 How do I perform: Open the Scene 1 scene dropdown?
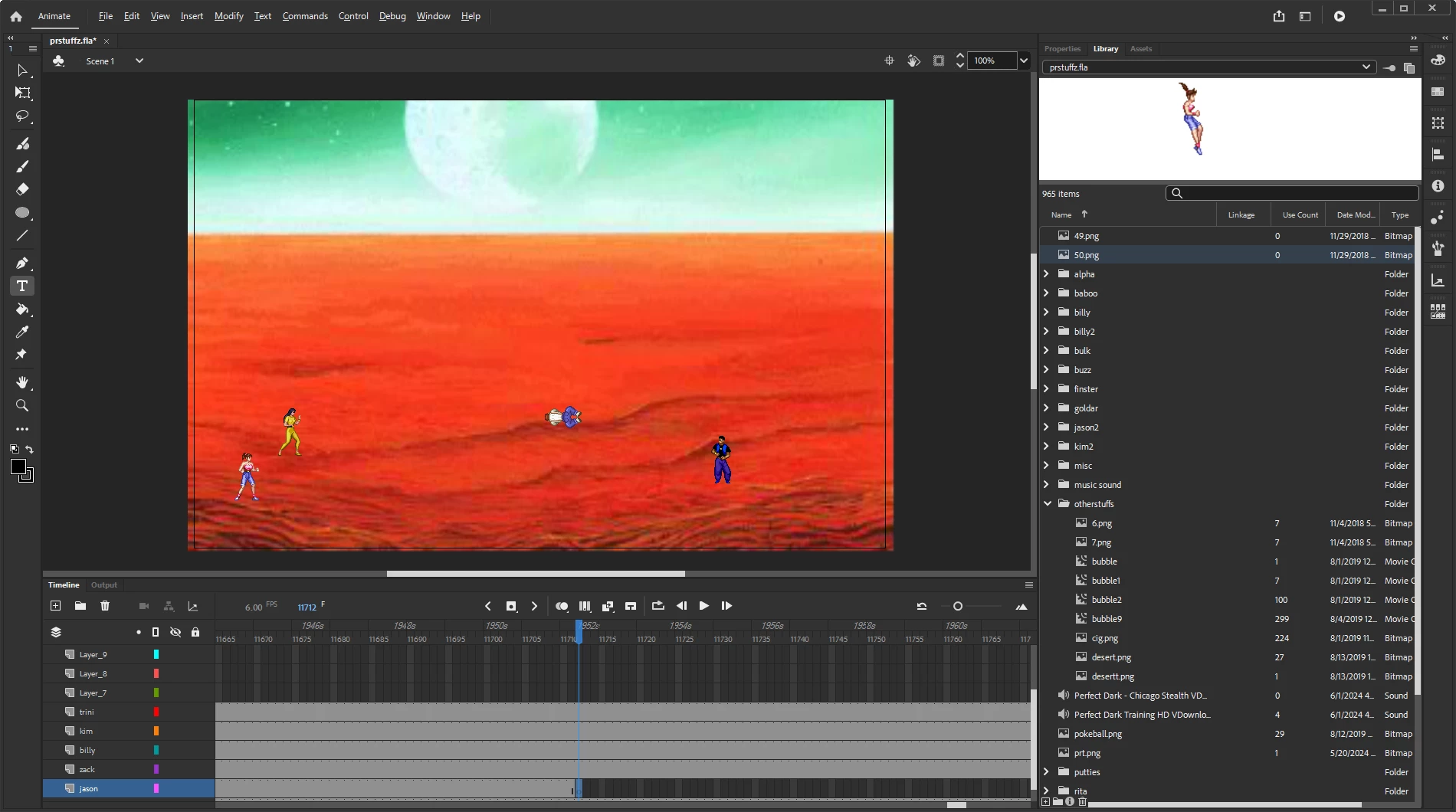click(139, 61)
